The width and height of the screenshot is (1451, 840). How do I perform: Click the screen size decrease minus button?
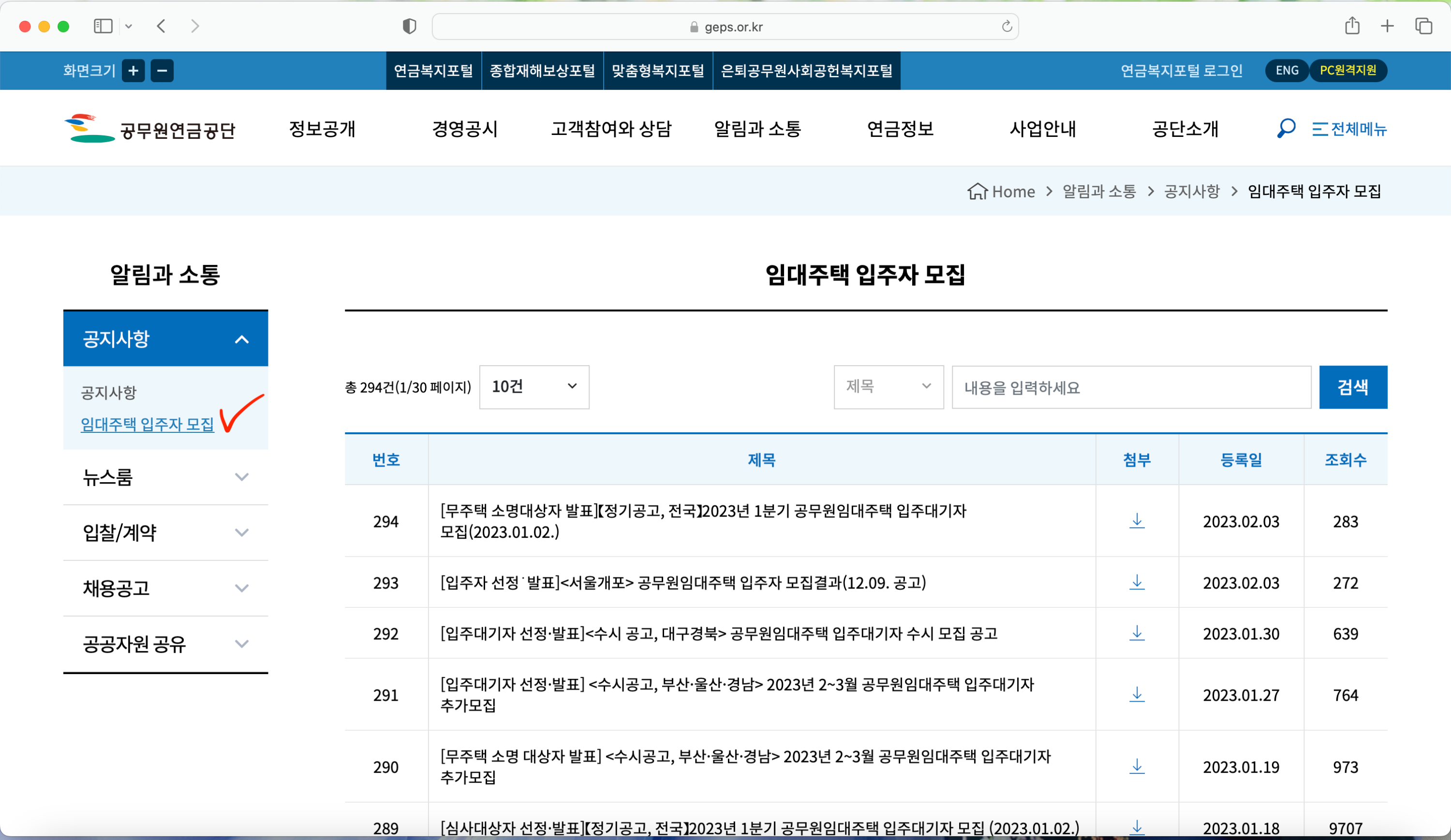coord(162,71)
